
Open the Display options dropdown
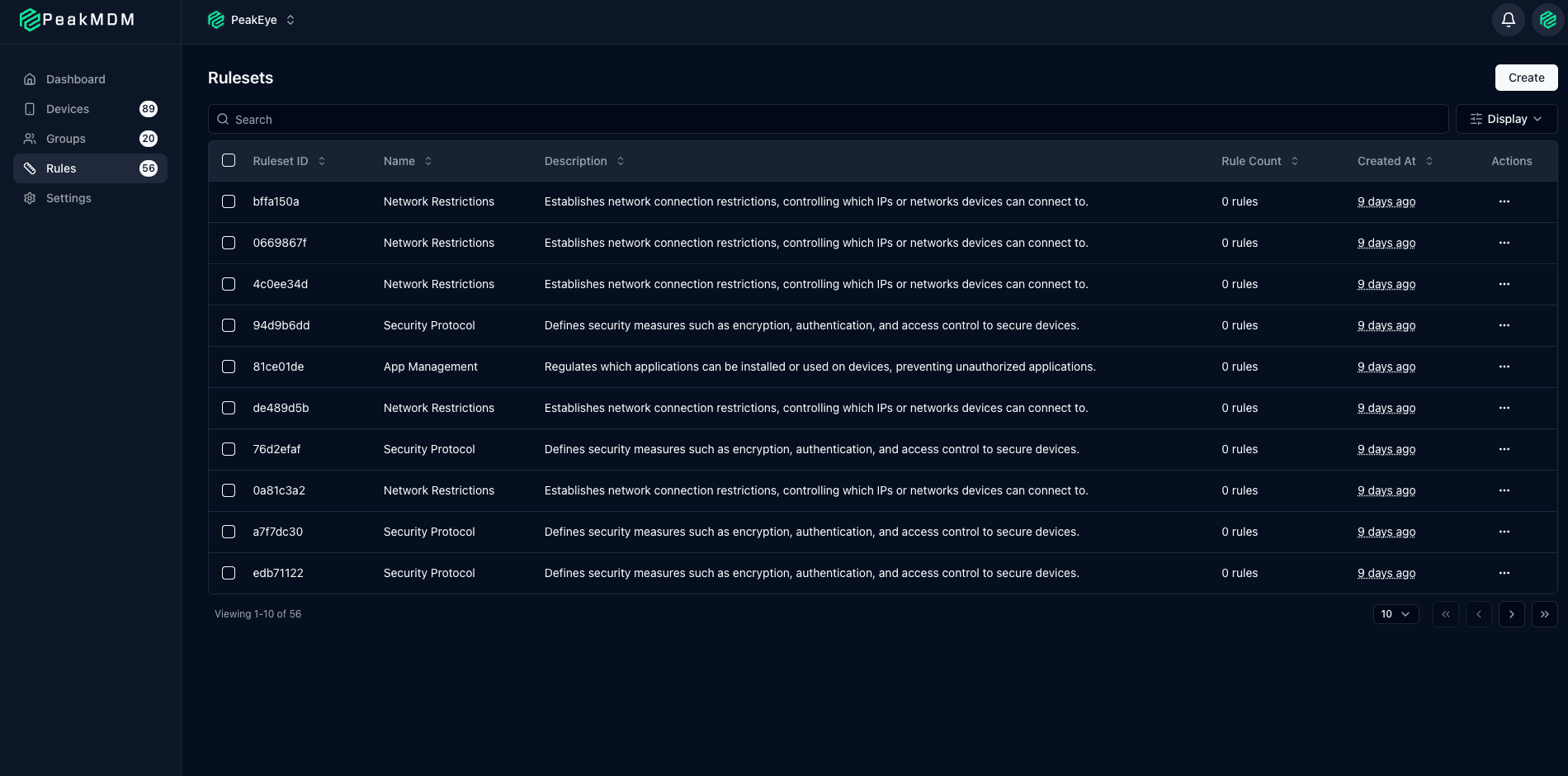(x=1507, y=119)
